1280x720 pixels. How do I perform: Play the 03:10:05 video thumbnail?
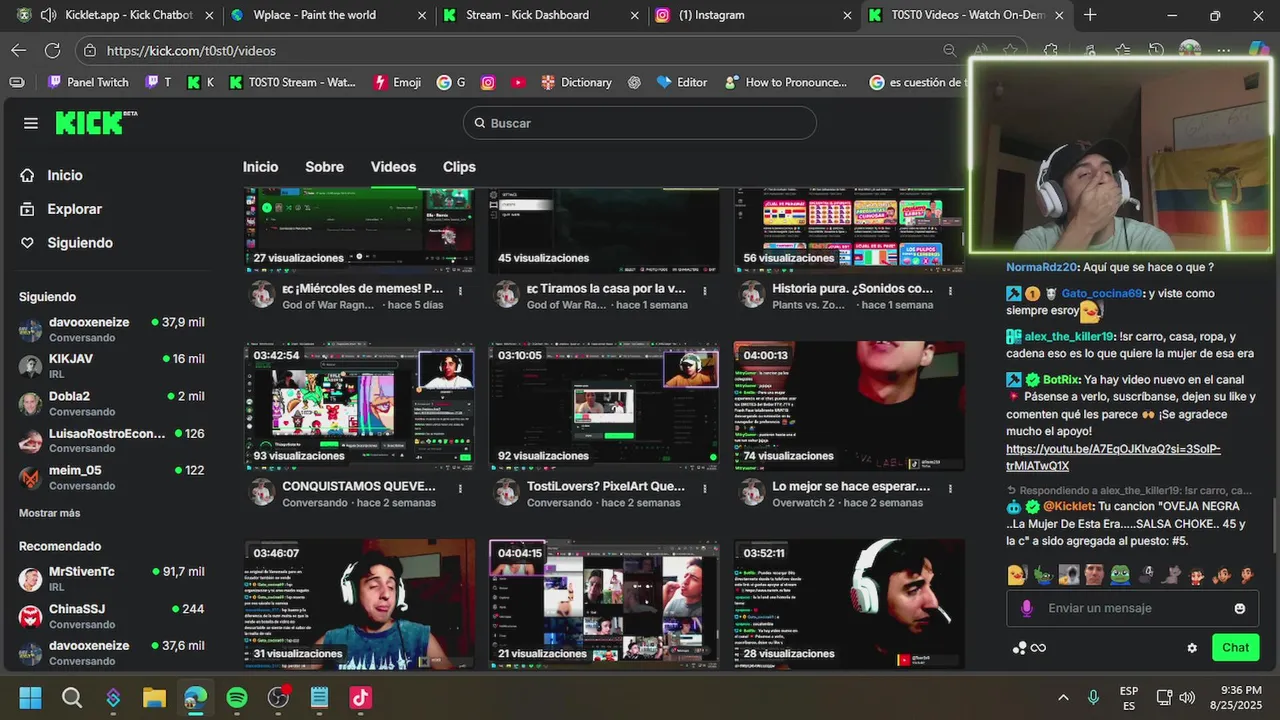[604, 406]
